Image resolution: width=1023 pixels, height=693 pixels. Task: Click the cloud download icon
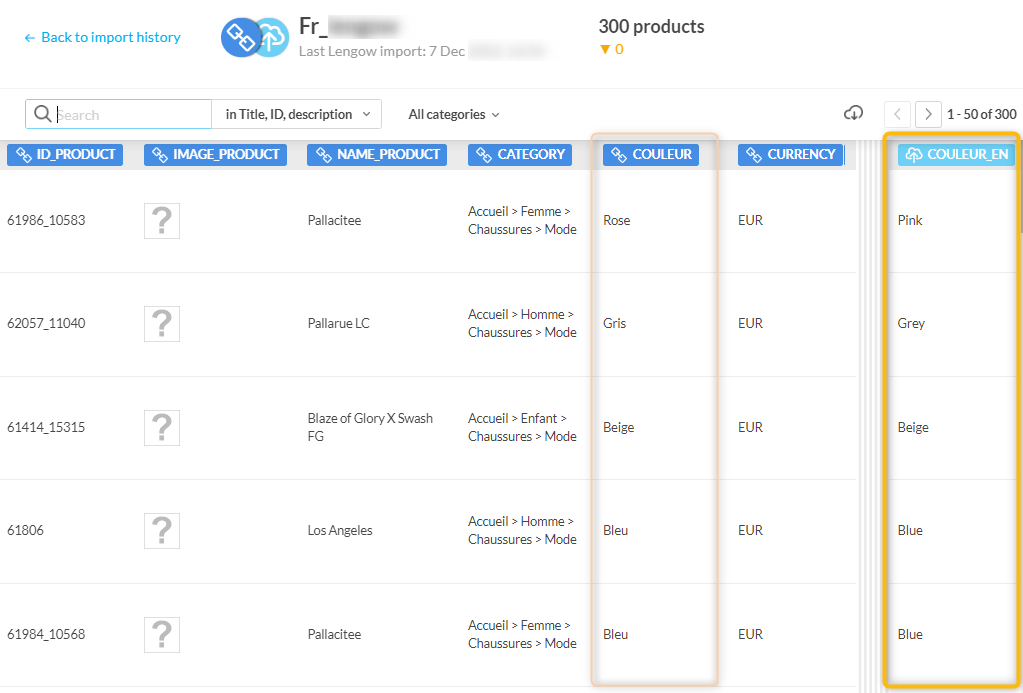[853, 114]
